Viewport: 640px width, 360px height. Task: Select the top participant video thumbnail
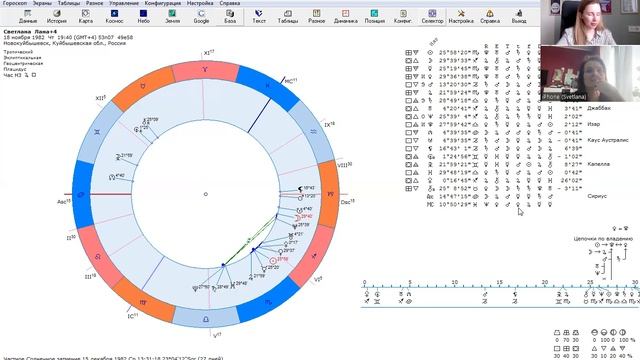point(590,22)
